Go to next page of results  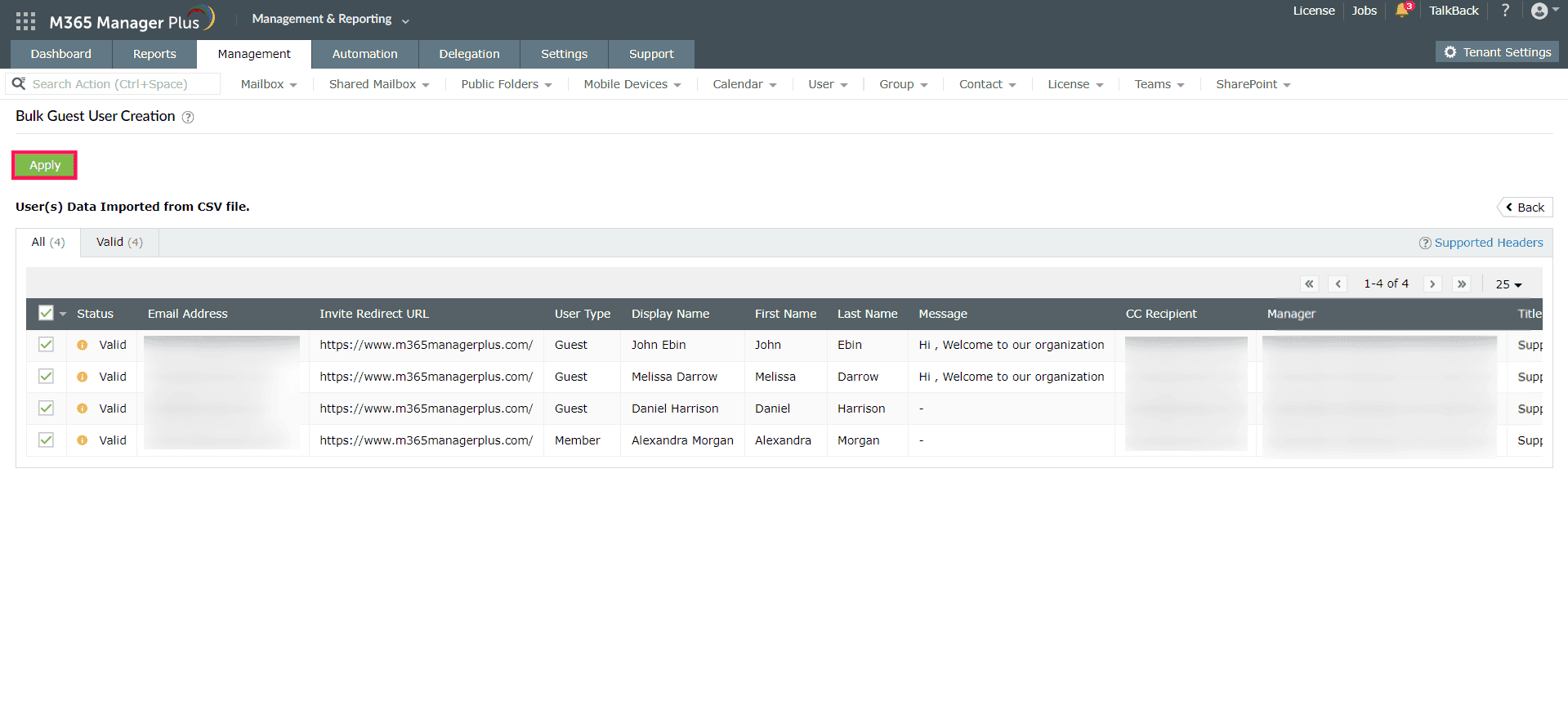click(1432, 284)
